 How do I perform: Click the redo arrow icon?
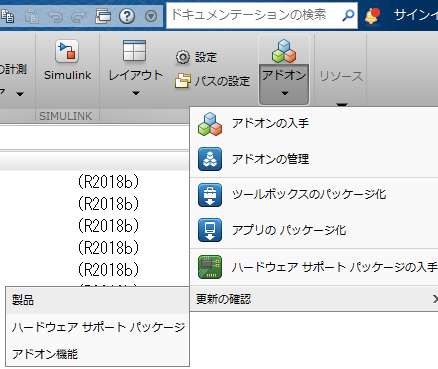click(79, 16)
